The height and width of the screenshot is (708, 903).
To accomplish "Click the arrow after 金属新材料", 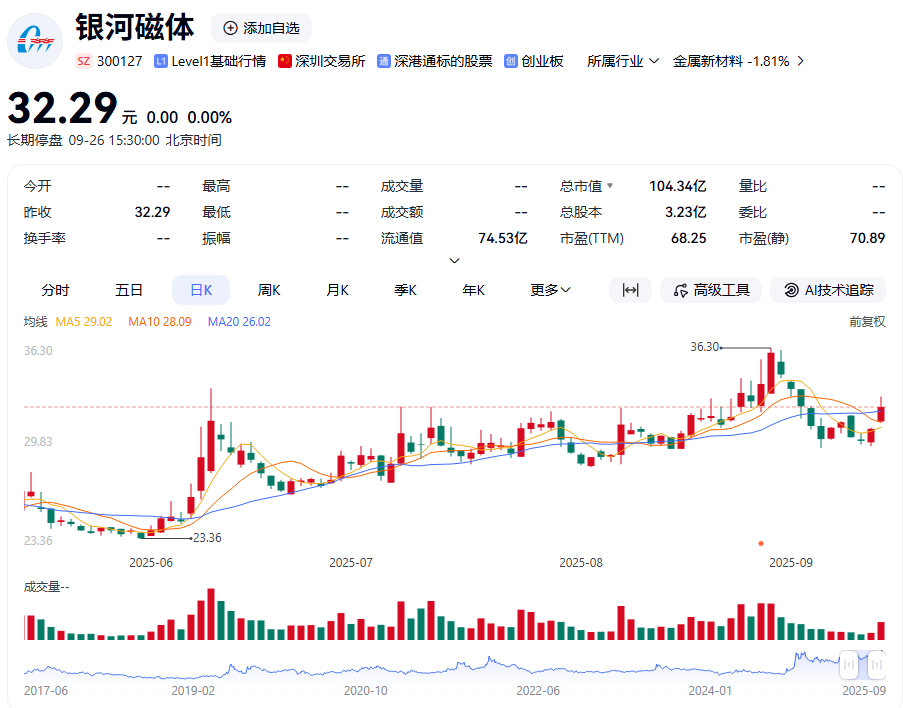I will tap(800, 61).
